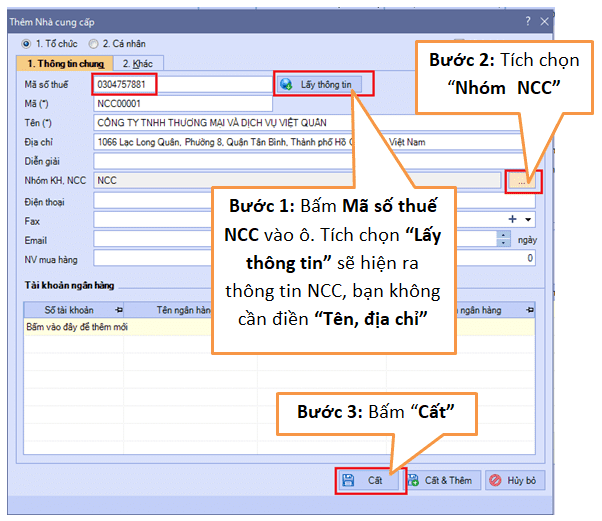This screenshot has width=602, height=521.
Task: Switch to the 2. Khác tab
Action: pyautogui.click(x=124, y=63)
